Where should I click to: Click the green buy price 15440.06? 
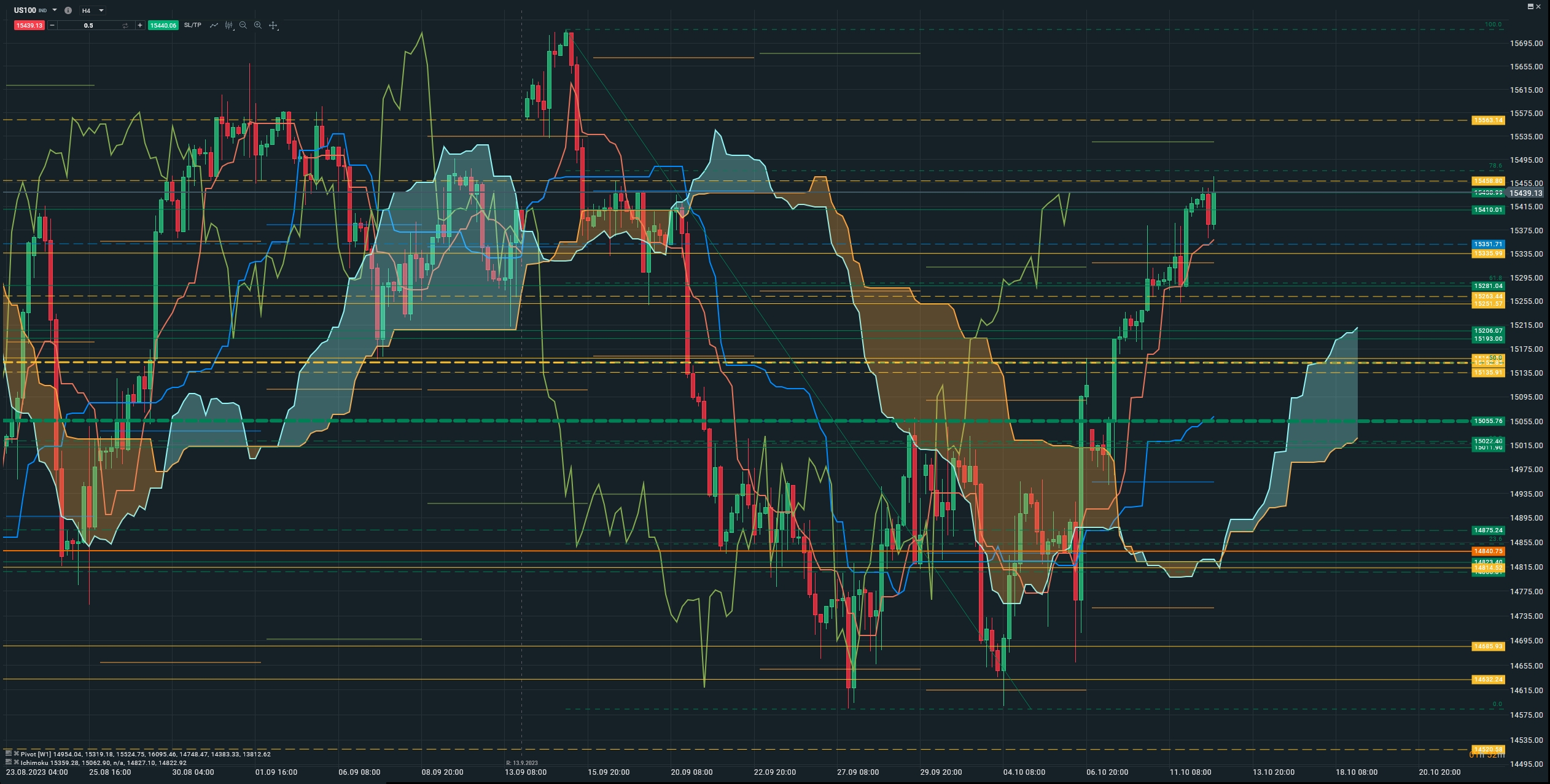click(x=163, y=25)
